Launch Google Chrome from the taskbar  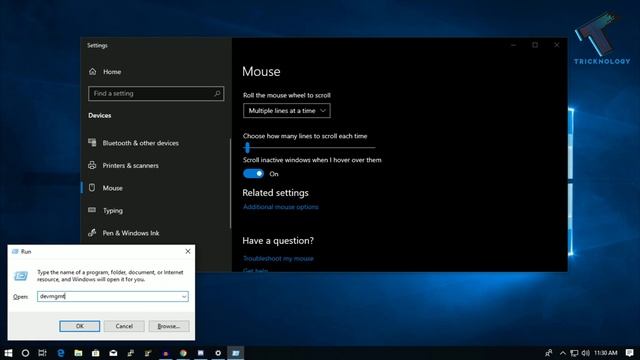tap(183, 353)
